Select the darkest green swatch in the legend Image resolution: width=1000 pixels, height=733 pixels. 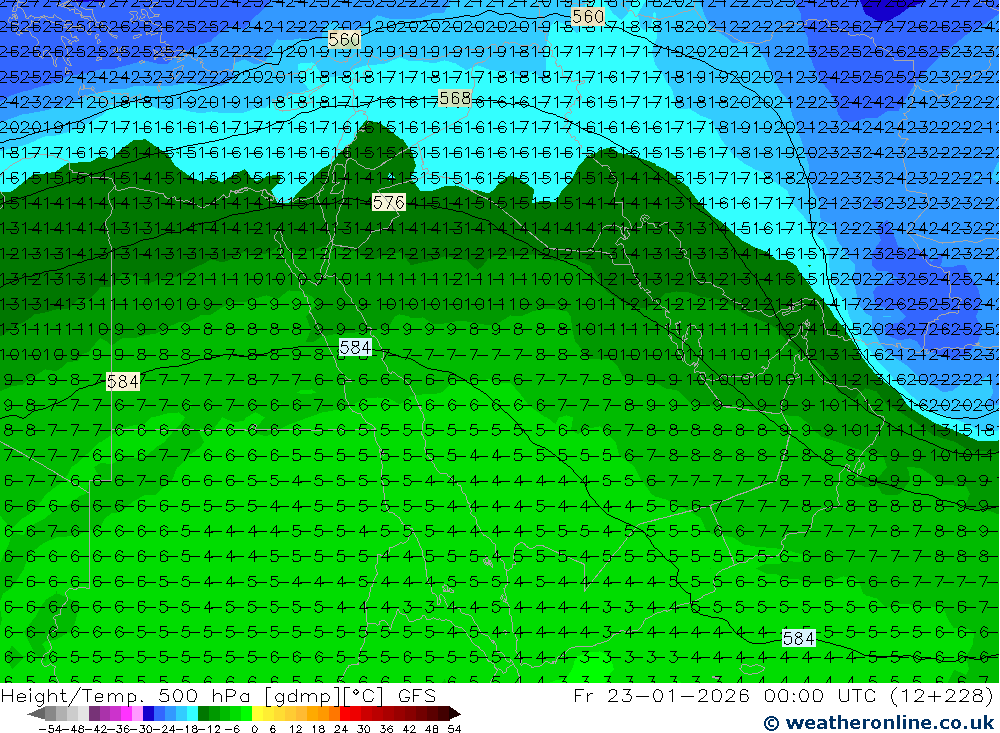(x=203, y=713)
